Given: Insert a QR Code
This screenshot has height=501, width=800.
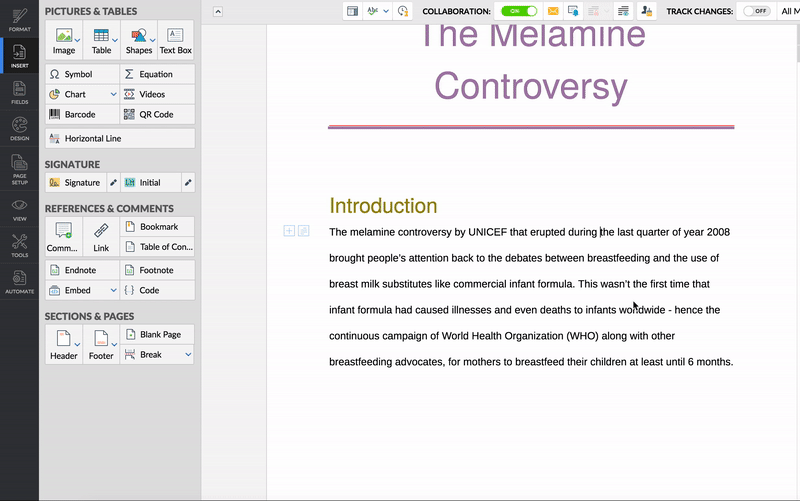Looking at the screenshot, I should [x=157, y=114].
